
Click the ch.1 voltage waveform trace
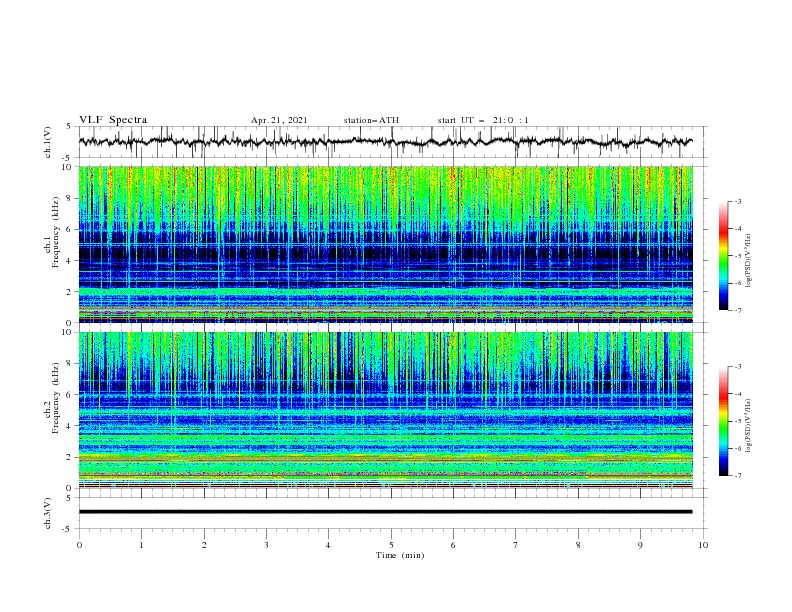click(x=385, y=142)
